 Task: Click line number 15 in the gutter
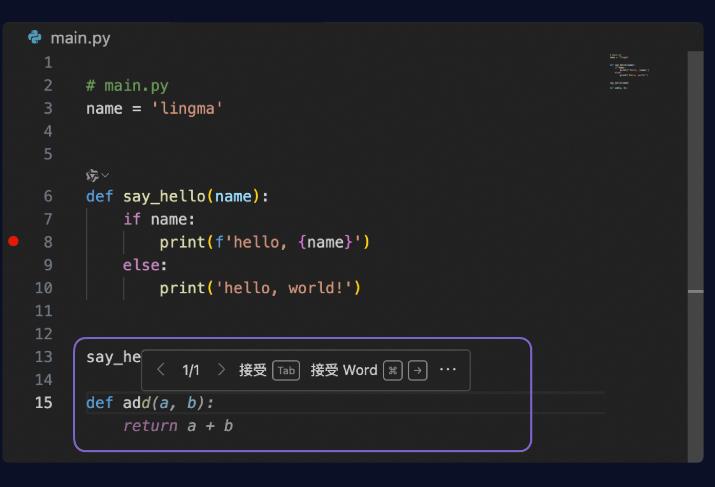coord(43,402)
